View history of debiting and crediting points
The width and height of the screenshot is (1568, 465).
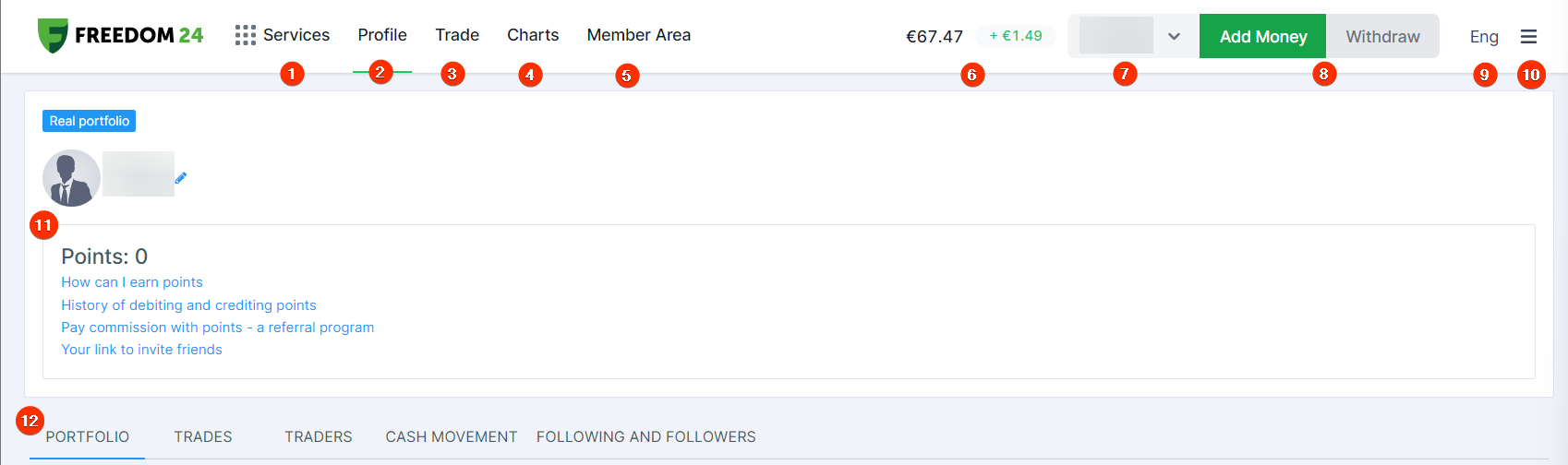point(188,305)
